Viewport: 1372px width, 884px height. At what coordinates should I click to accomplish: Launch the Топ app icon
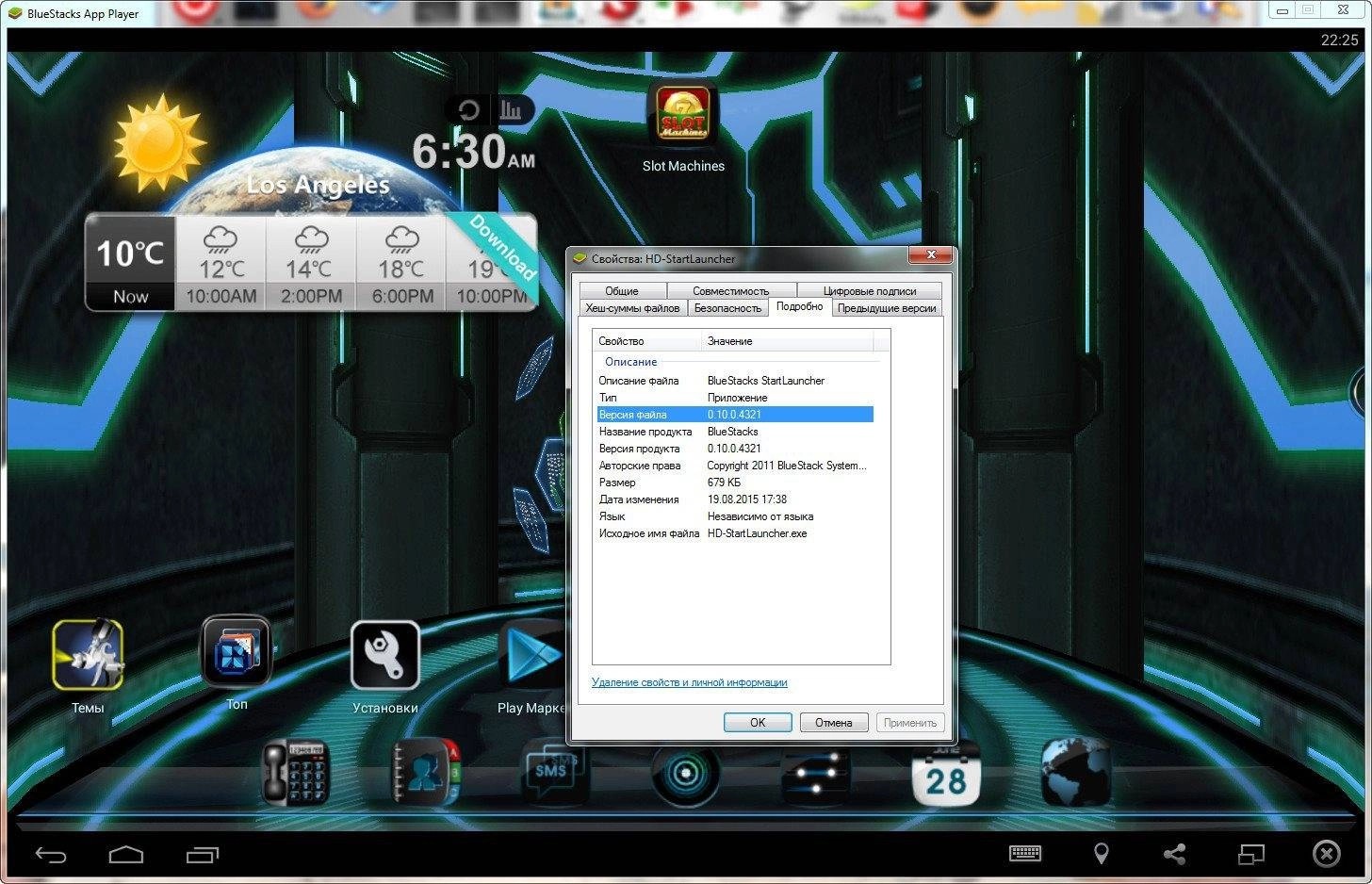click(237, 651)
